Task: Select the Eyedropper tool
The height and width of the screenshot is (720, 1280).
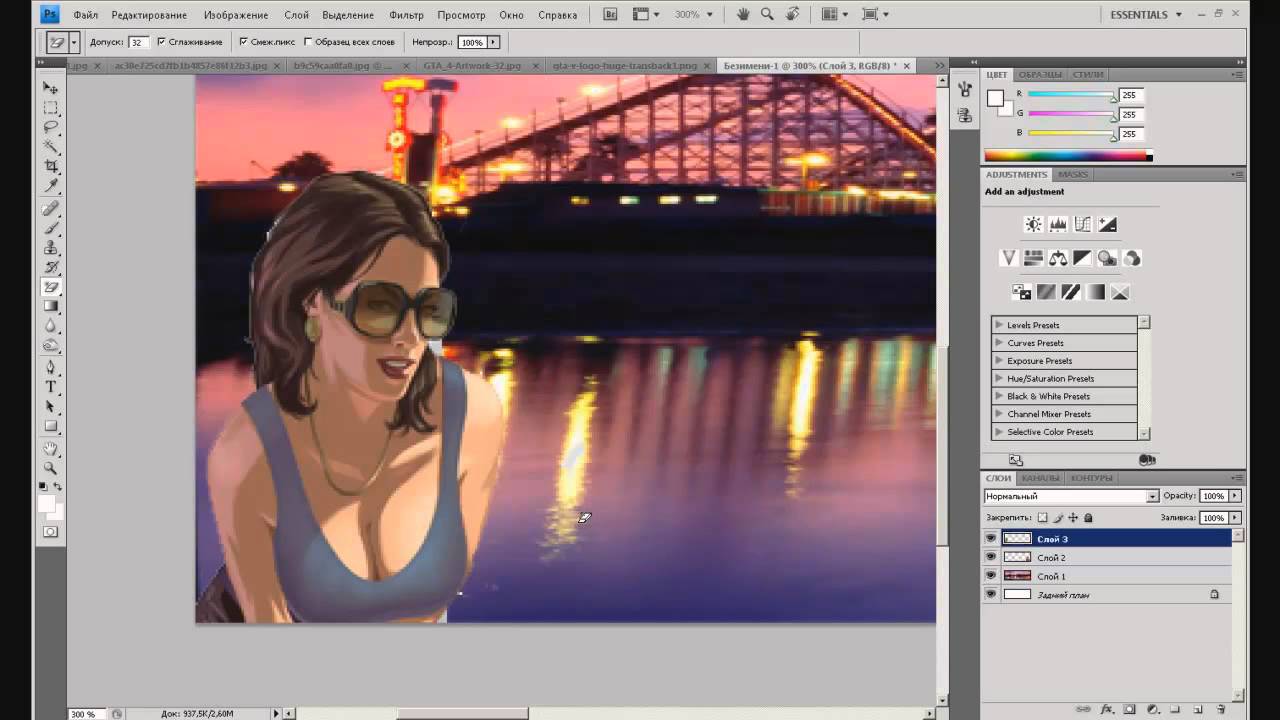Action: coord(51,186)
